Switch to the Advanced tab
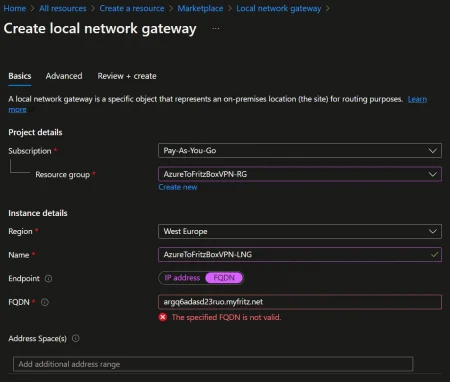 (x=64, y=76)
